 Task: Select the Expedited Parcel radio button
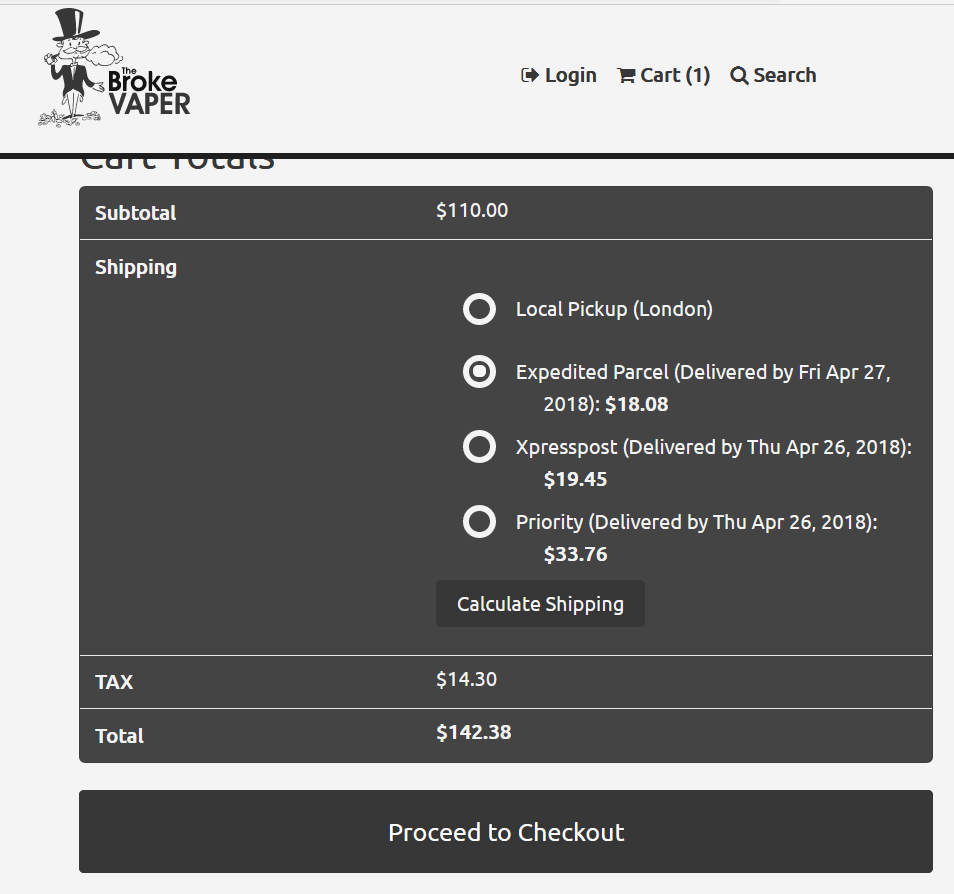(x=479, y=372)
